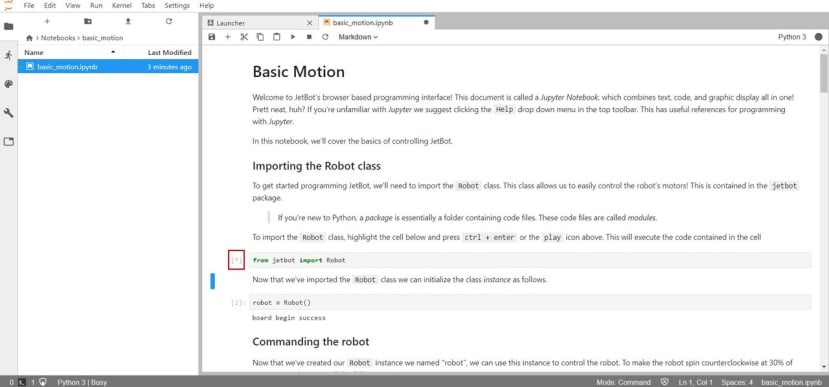
Task: Click the circled X icon in status bar
Action: [x=665, y=382]
